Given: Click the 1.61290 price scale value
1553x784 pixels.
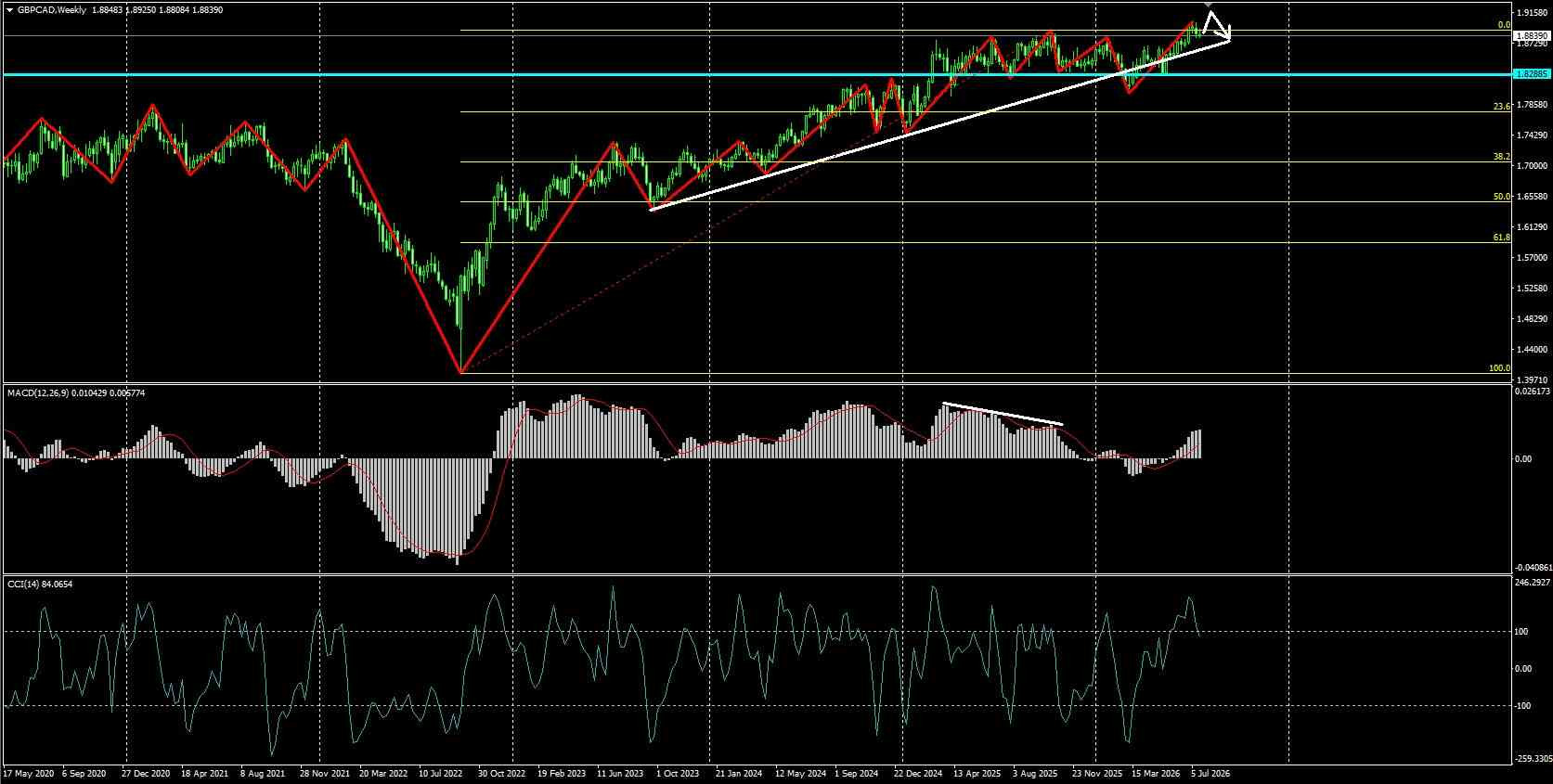Looking at the screenshot, I should point(1532,227).
